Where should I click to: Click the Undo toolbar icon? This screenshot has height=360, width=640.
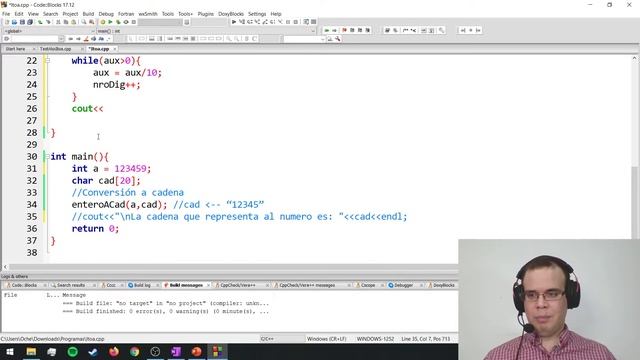pyautogui.click(x=40, y=22)
